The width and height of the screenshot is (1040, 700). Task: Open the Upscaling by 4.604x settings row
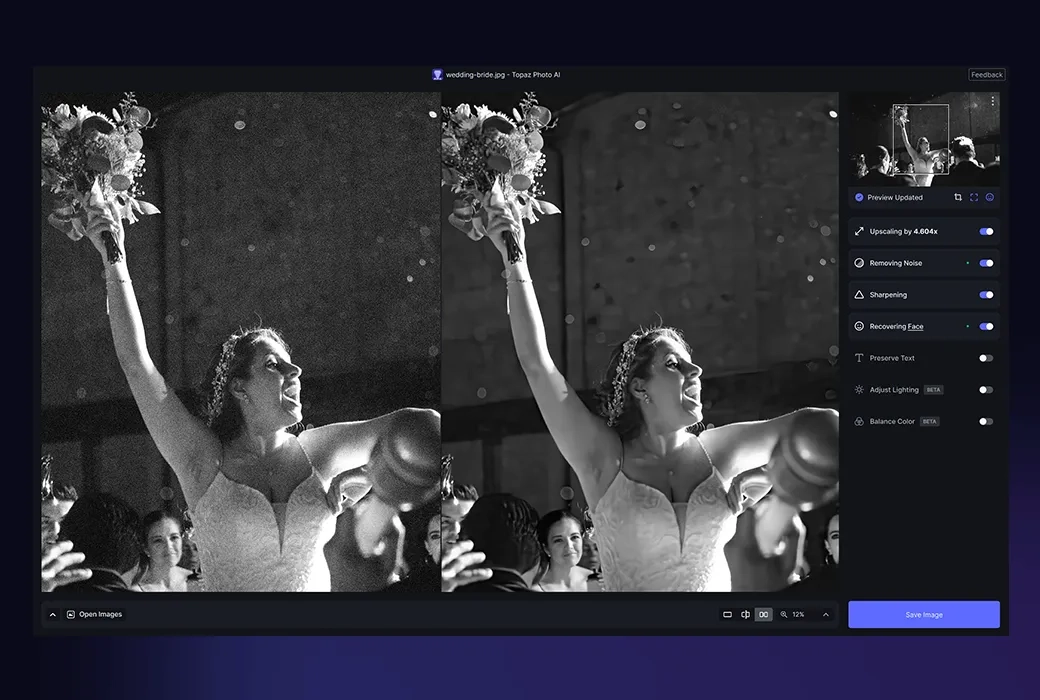[924, 232]
